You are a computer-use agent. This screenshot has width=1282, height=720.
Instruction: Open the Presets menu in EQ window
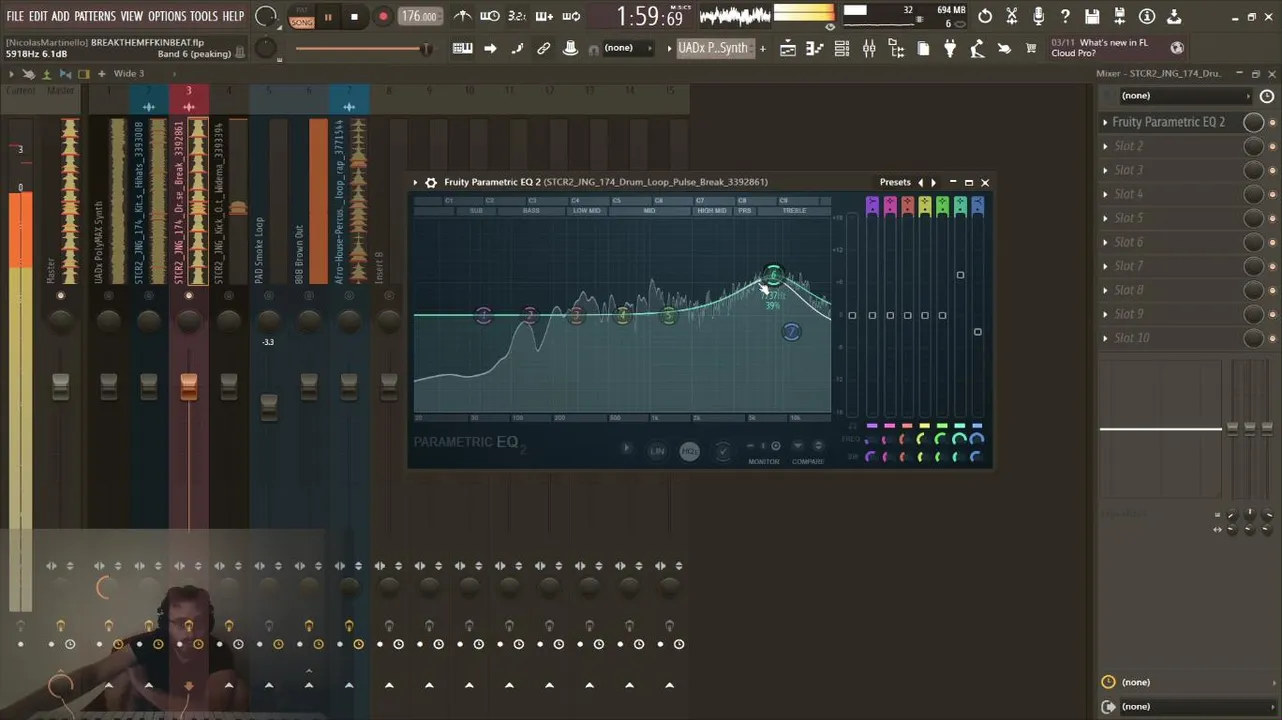coord(895,182)
